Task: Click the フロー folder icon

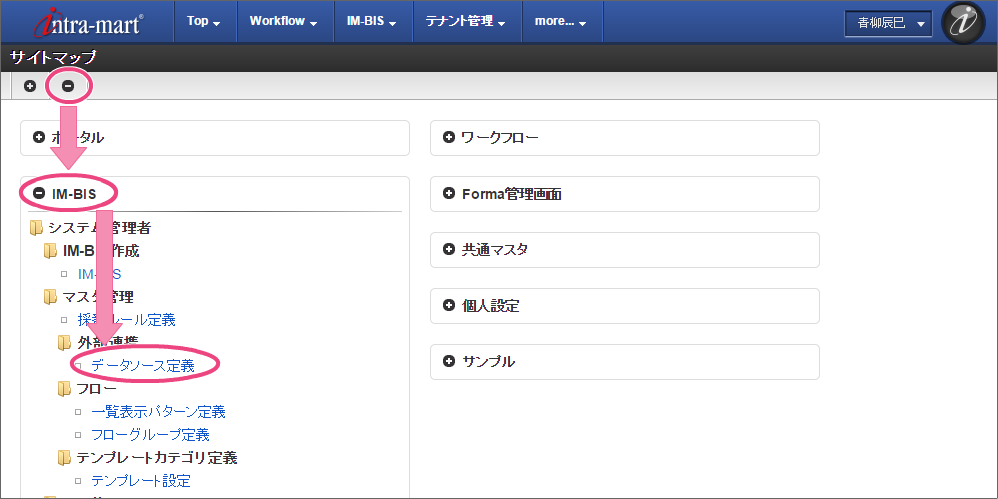Action: (x=65, y=389)
